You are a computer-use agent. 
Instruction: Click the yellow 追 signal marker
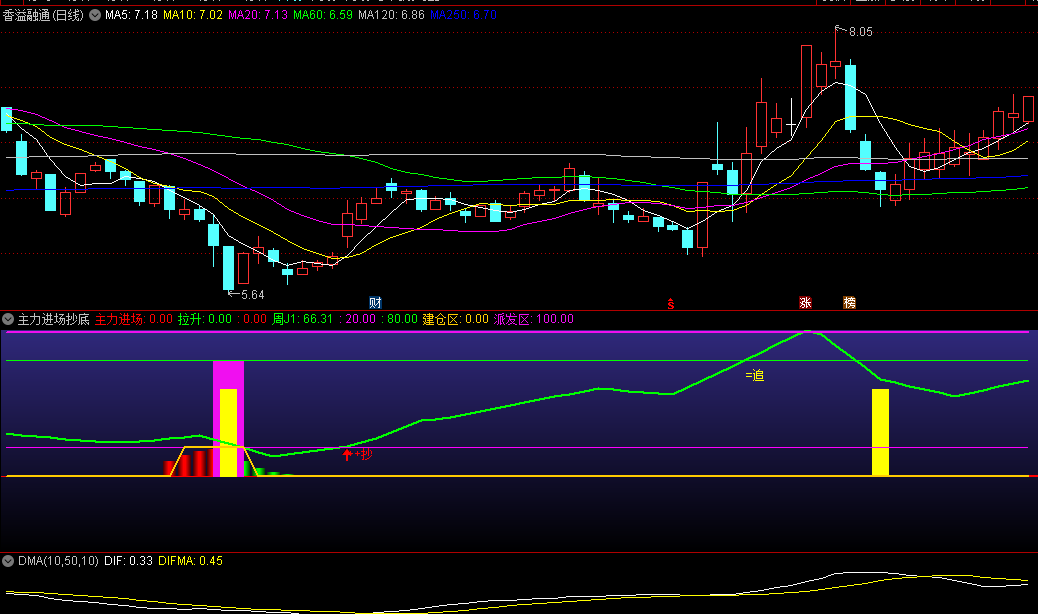(x=755, y=375)
